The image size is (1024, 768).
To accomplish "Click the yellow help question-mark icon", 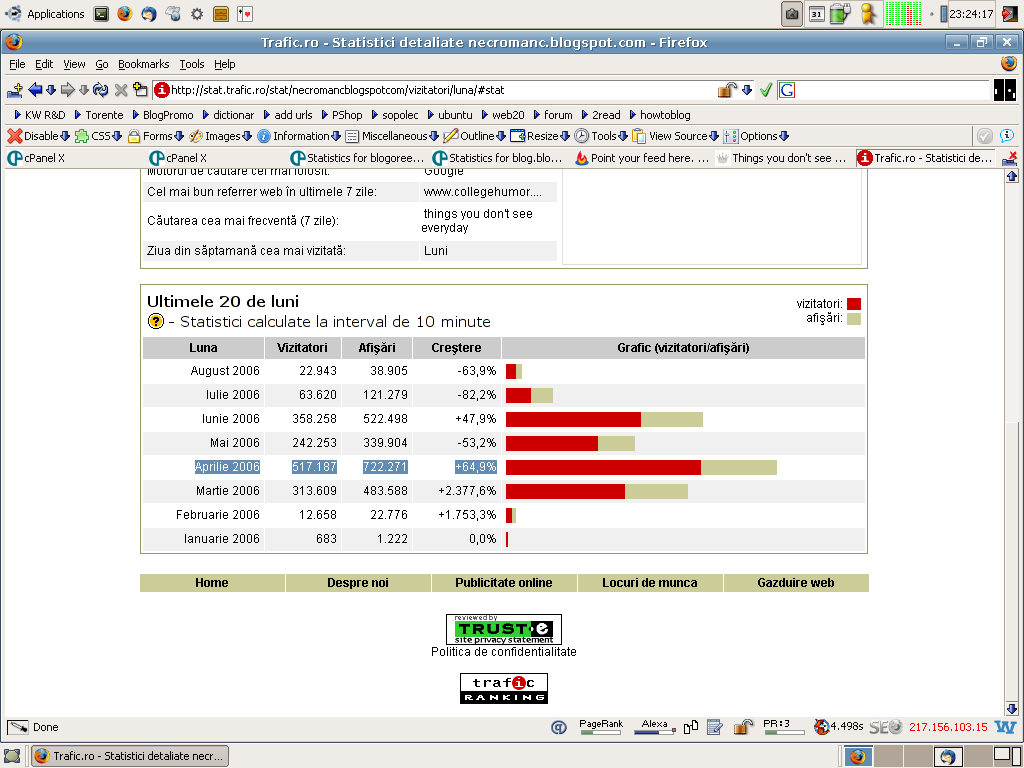I will tap(155, 321).
